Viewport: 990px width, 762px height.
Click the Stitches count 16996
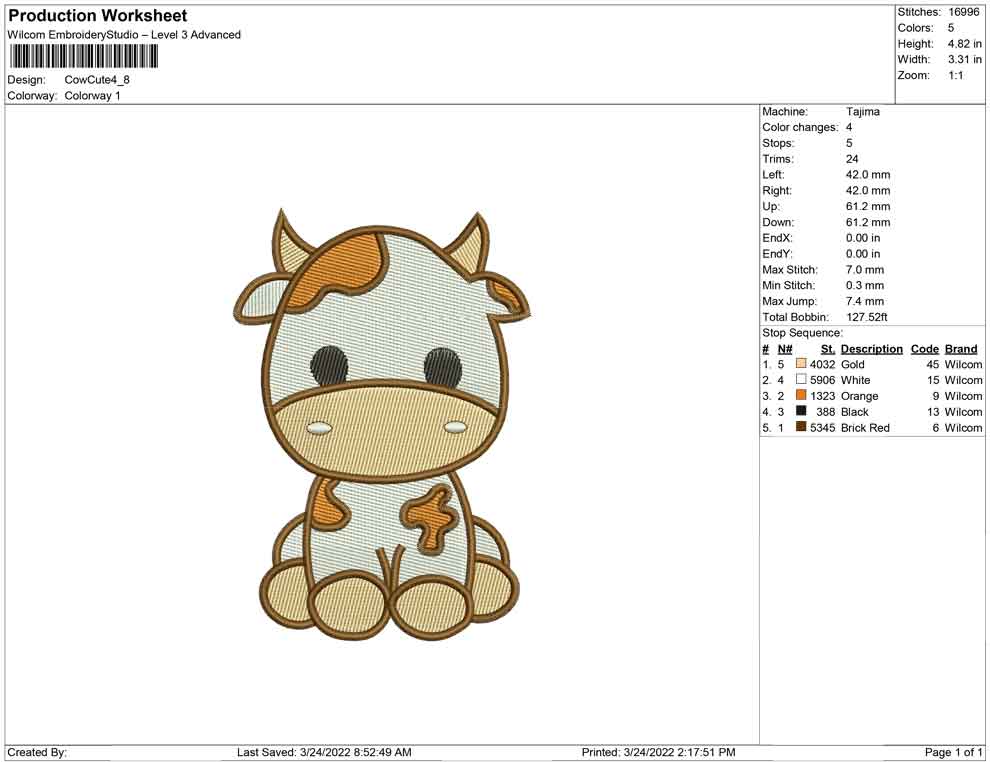(964, 12)
